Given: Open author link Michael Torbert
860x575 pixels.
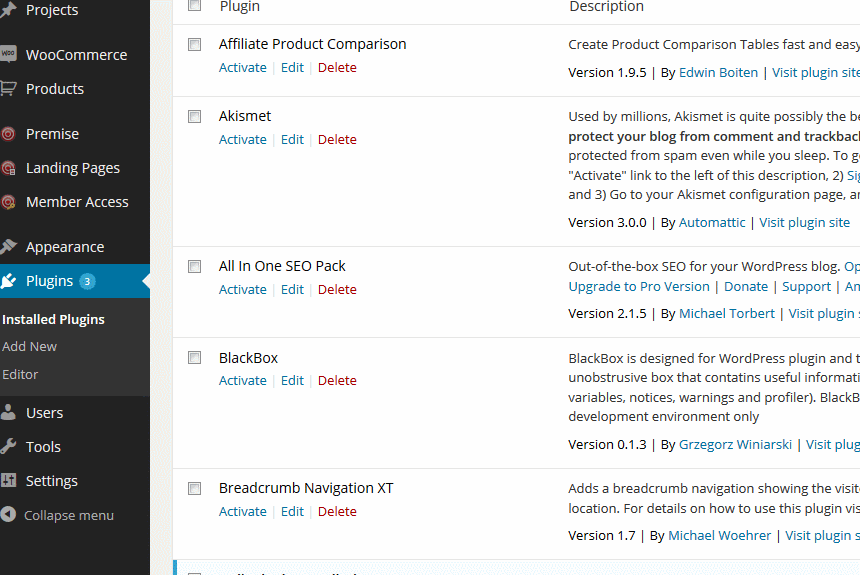Looking at the screenshot, I should (726, 313).
